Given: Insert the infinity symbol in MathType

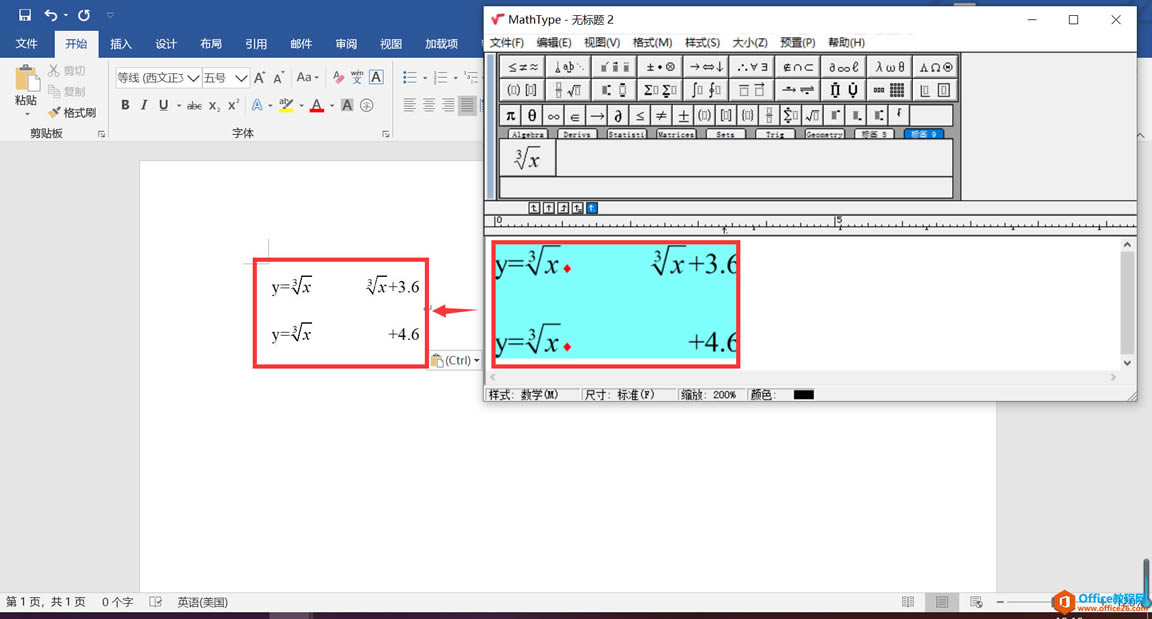Looking at the screenshot, I should [x=553, y=116].
